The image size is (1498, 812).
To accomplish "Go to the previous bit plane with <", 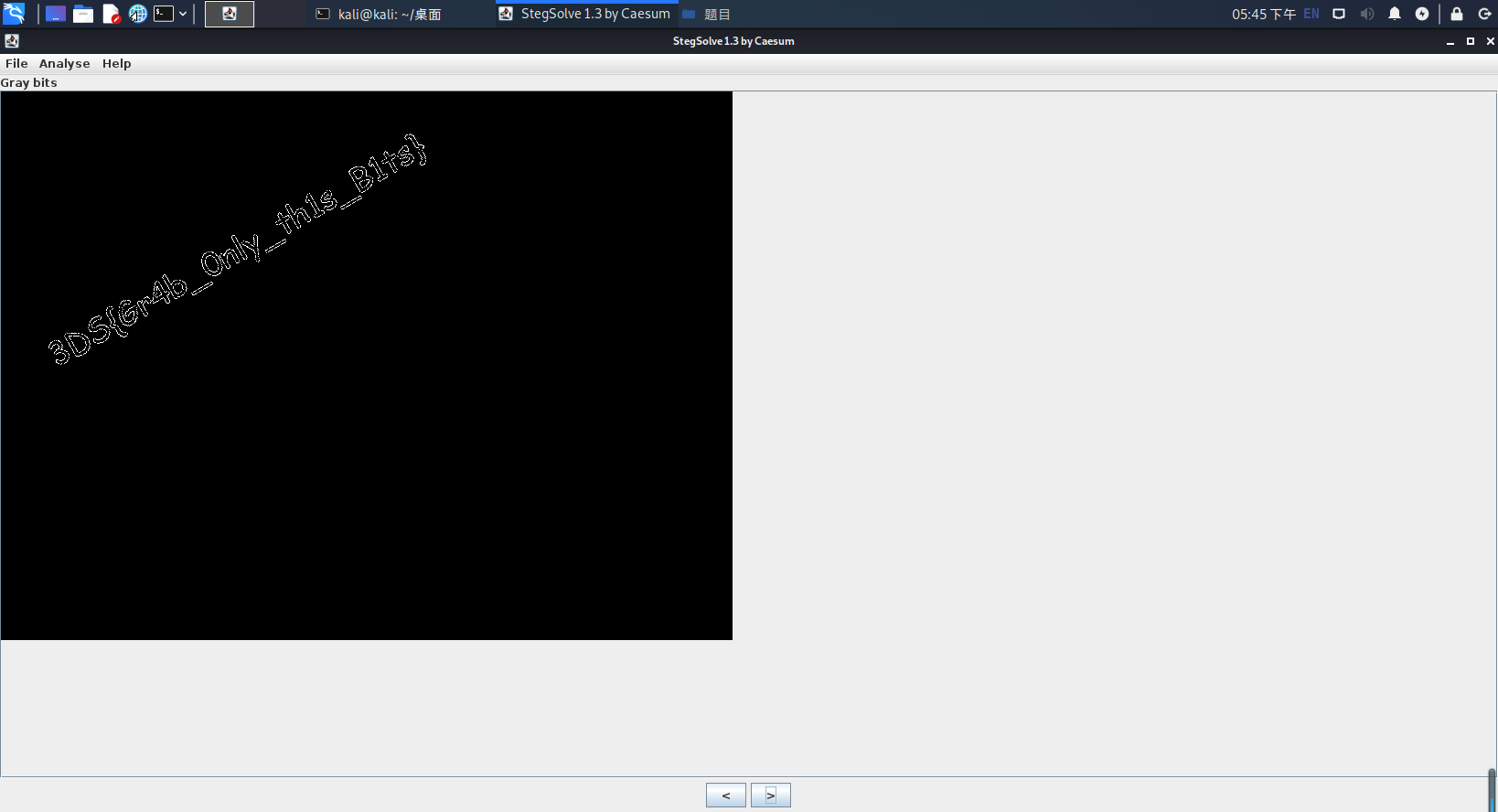I will [x=726, y=796].
